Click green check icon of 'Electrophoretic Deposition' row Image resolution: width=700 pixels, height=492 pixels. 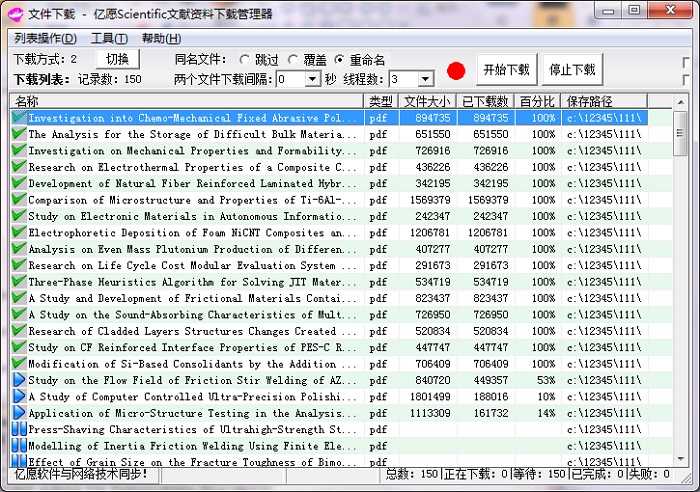point(19,232)
